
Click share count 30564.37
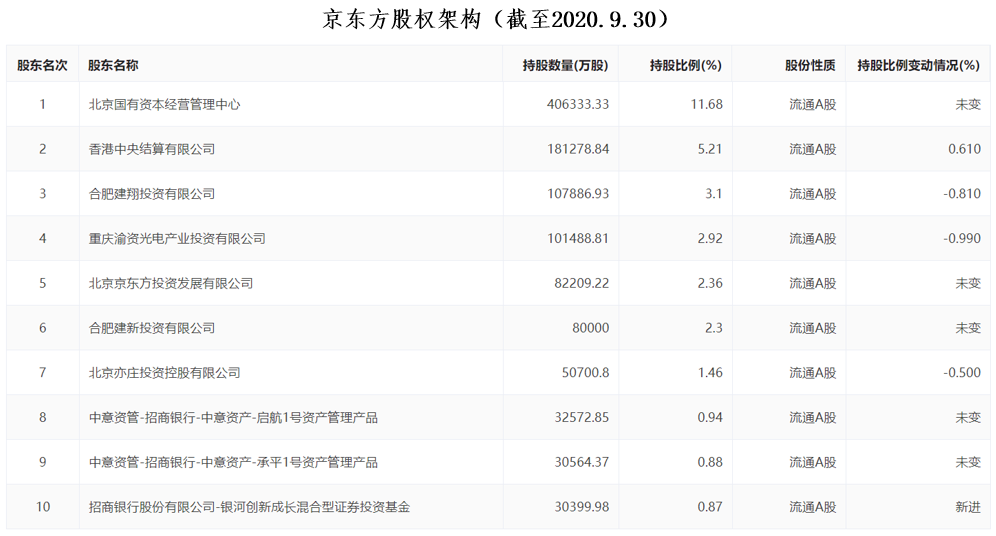pyautogui.click(x=581, y=462)
